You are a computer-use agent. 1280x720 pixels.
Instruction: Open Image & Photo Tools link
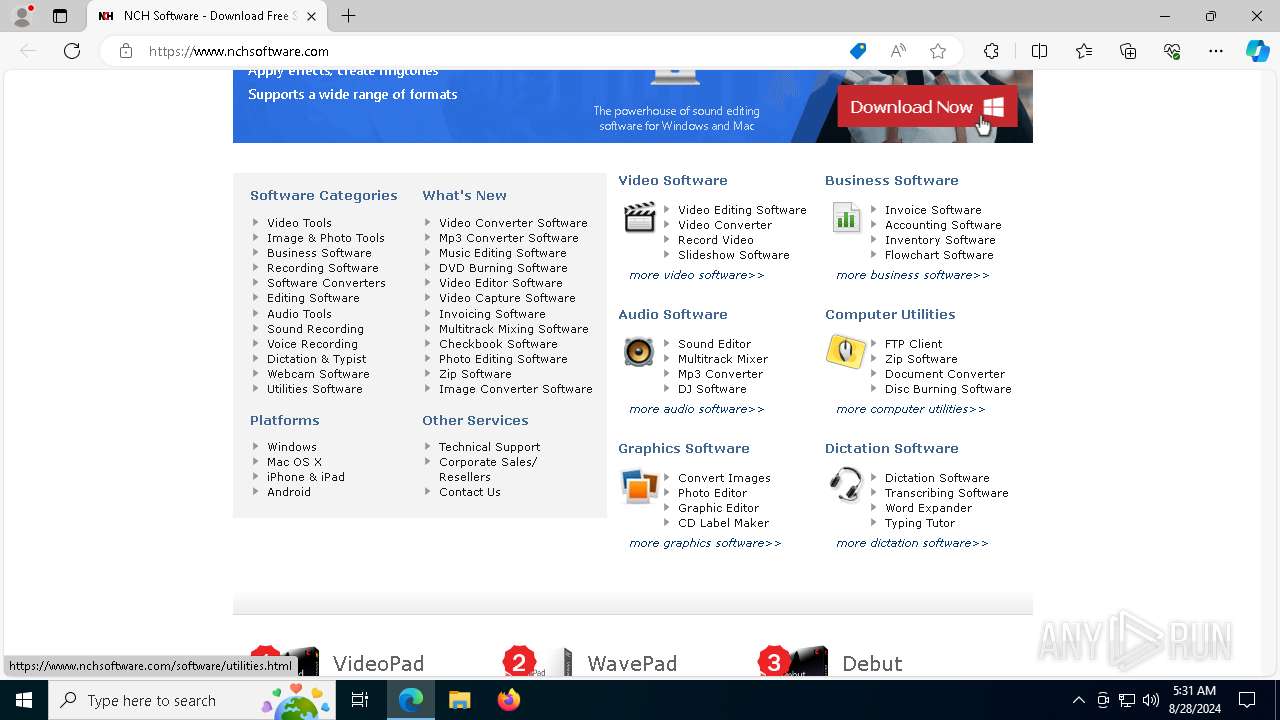[326, 238]
